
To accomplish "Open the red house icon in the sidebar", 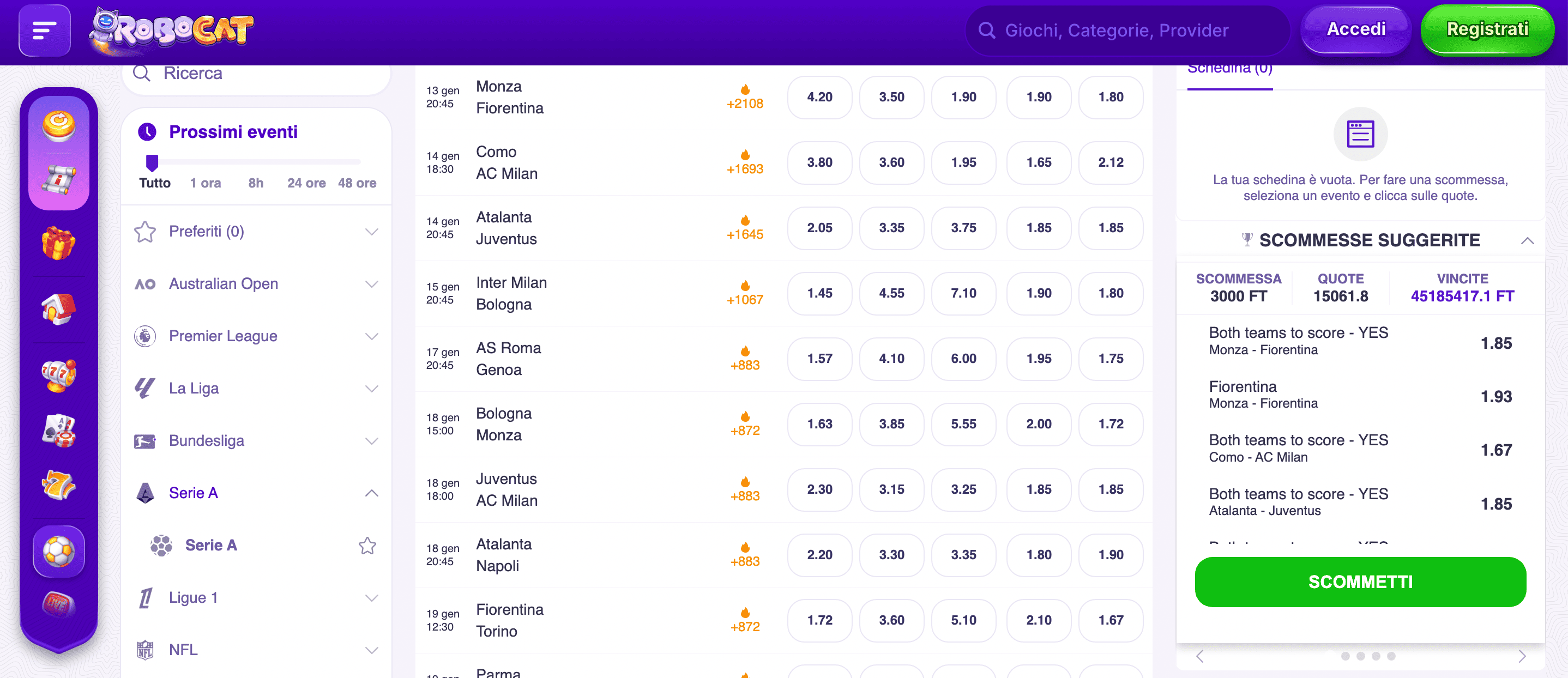I will pos(58,309).
